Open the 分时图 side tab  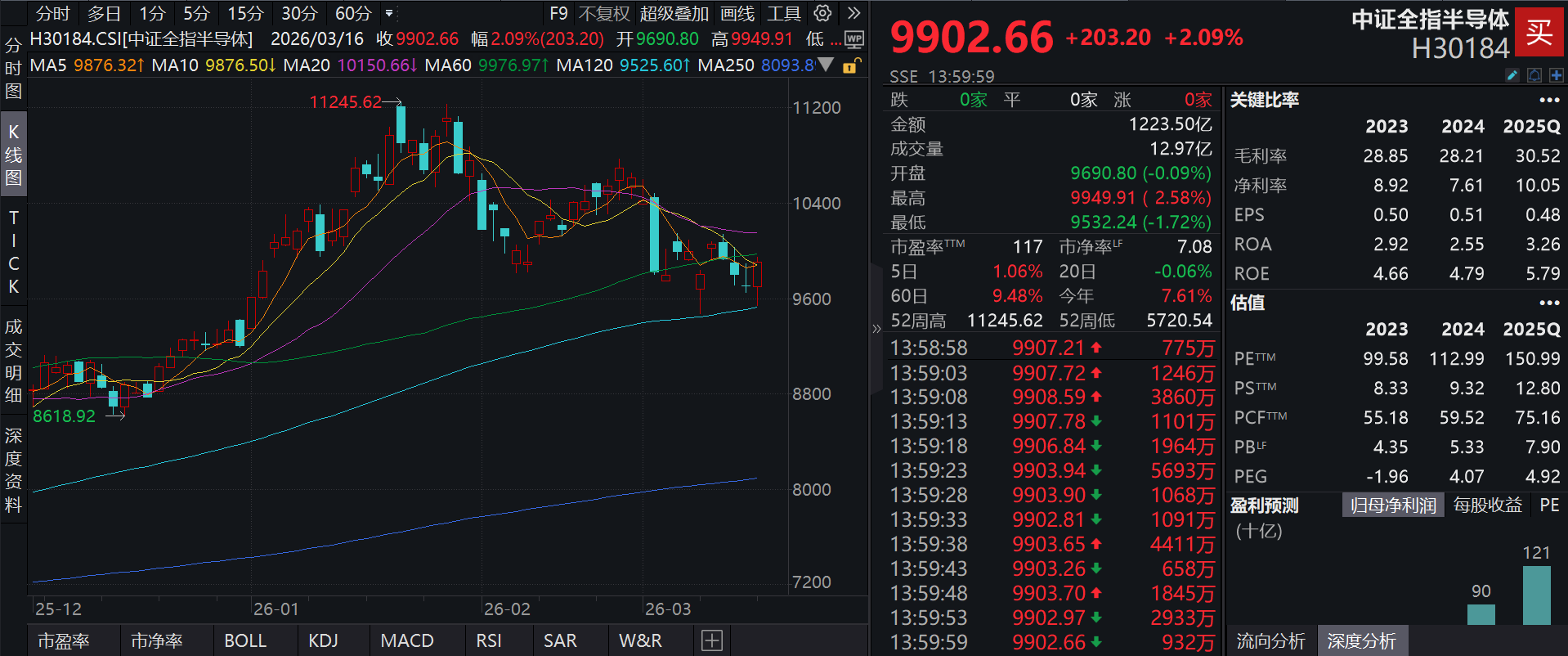[13, 68]
